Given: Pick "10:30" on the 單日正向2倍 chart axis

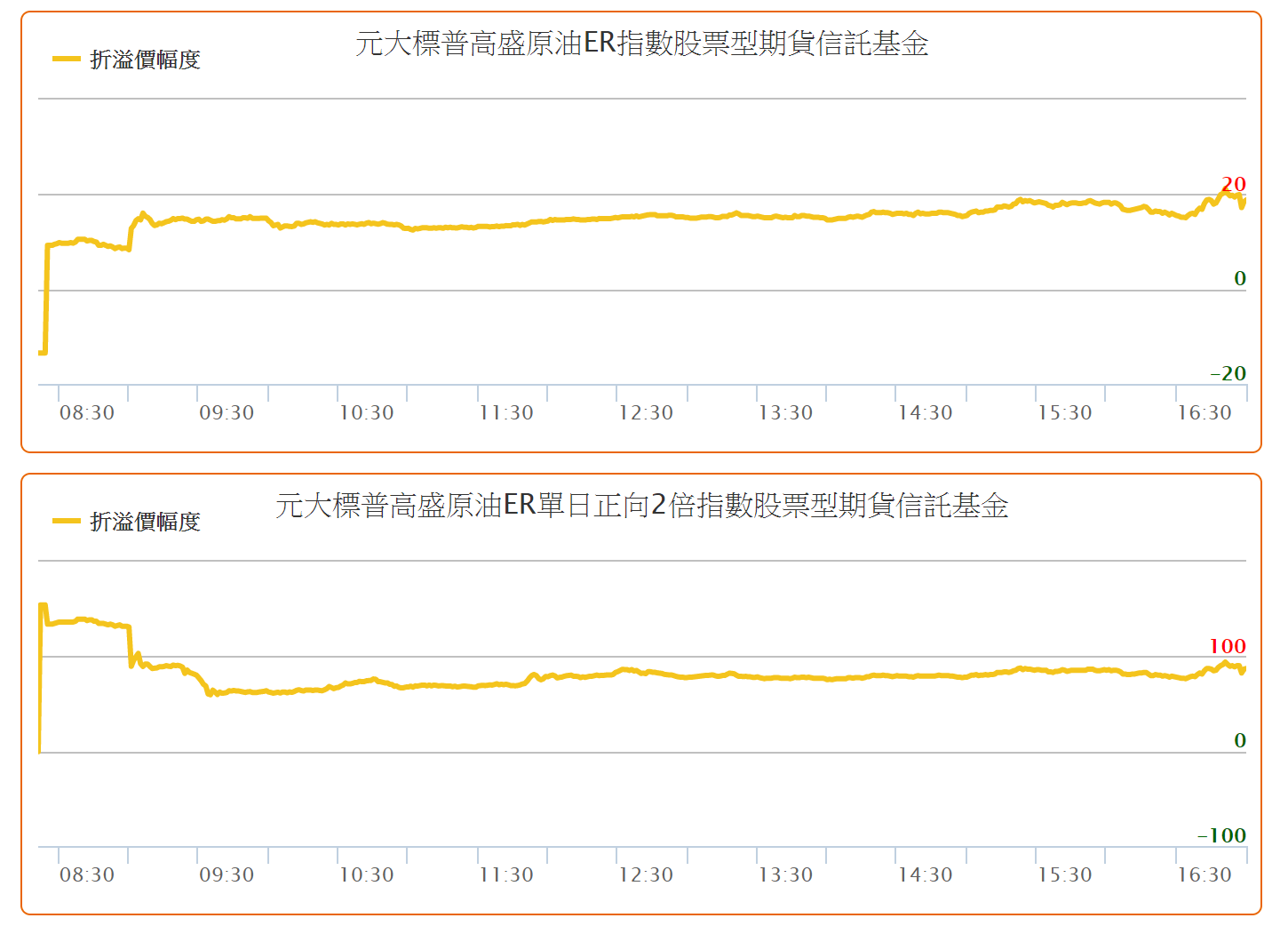Looking at the screenshot, I should coord(366,874).
